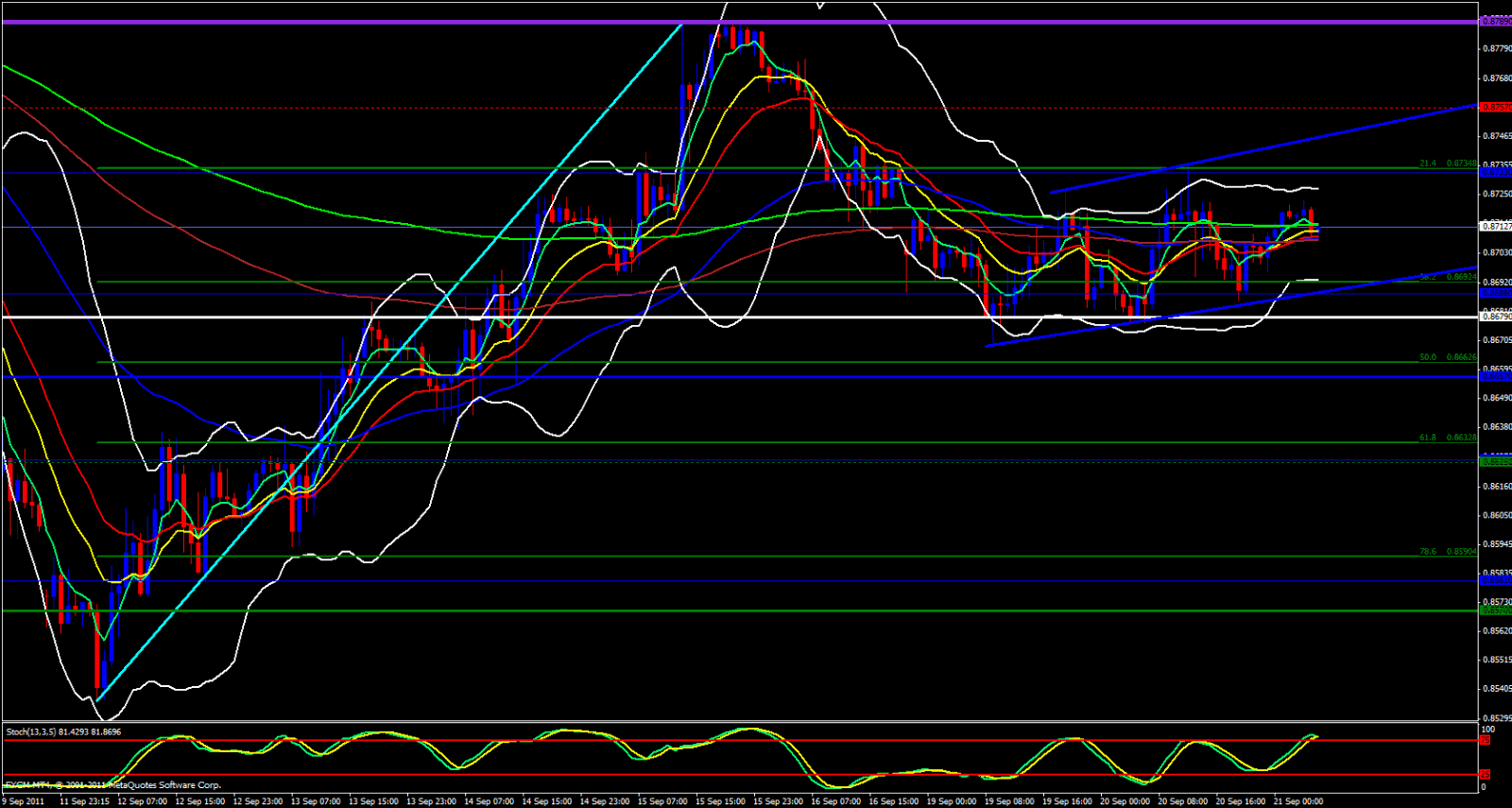
Task: Click the purple 0.87890 price label
Action: (1494, 21)
